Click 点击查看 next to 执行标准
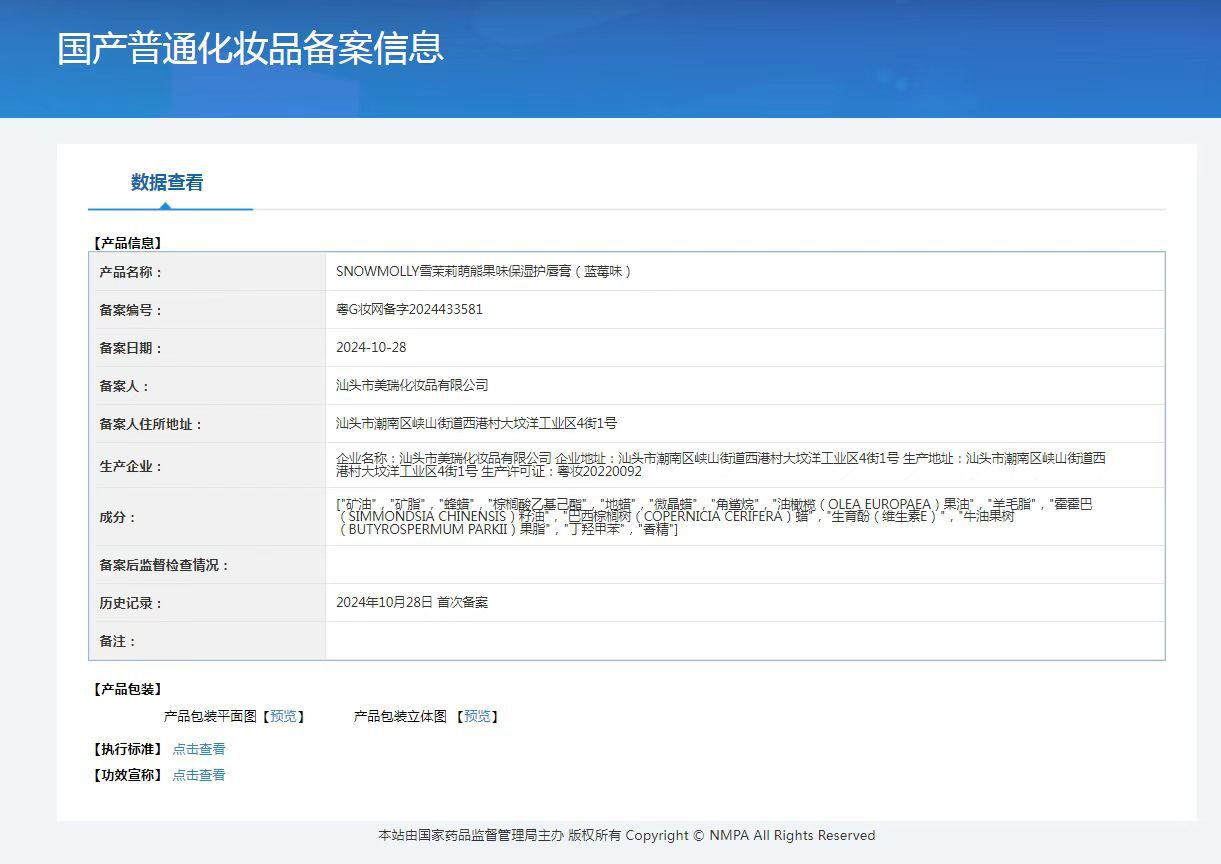 coord(199,749)
